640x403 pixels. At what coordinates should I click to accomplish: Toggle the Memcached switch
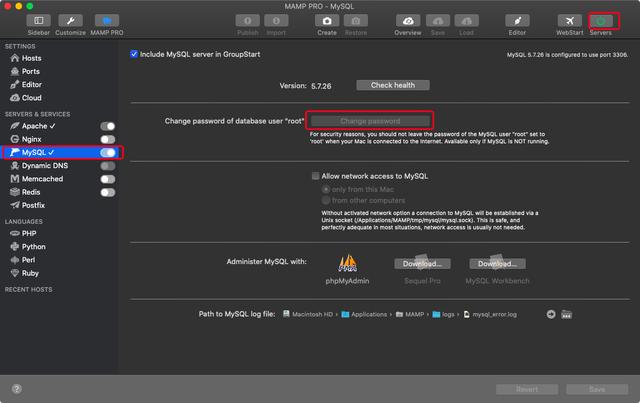tap(108, 179)
